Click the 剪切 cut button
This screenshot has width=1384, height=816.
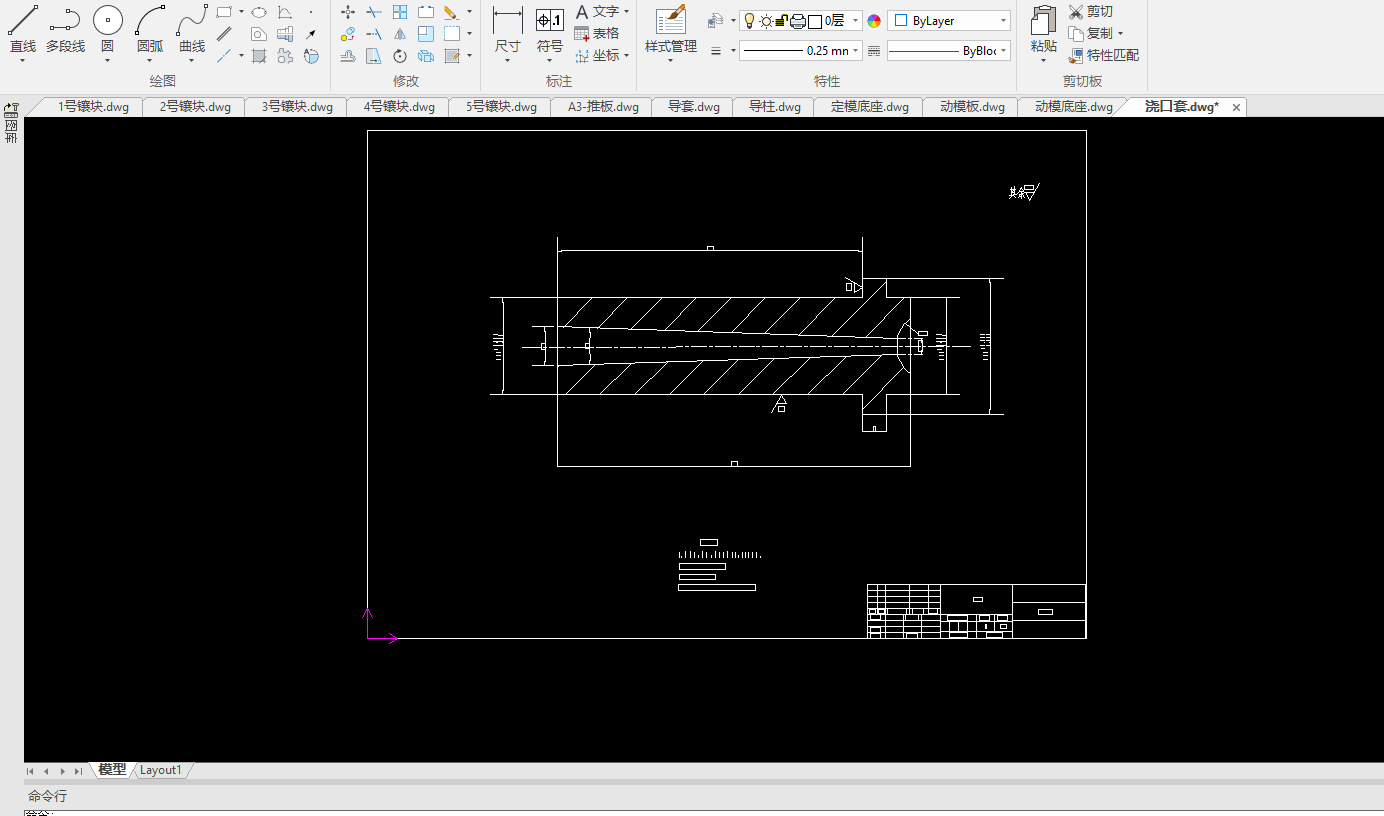coord(1090,11)
